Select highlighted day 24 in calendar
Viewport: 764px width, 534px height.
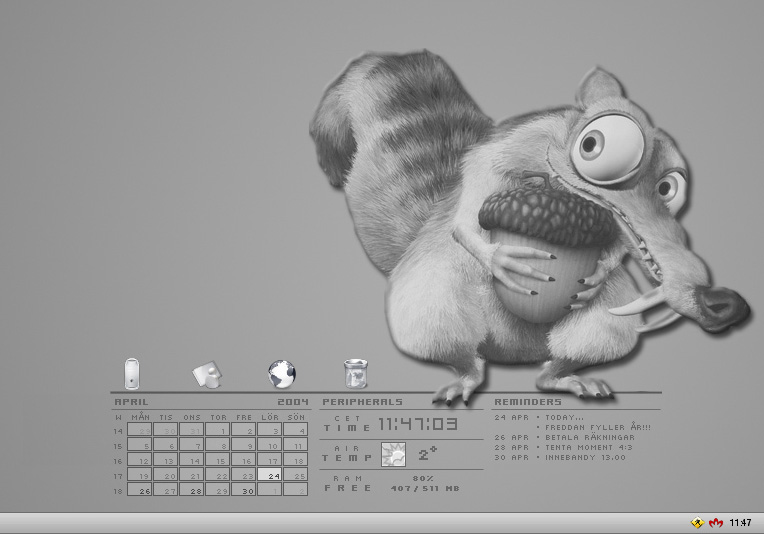[269, 474]
